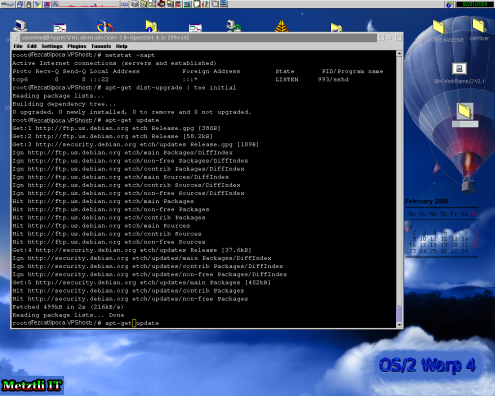Click the 'Fetched 499kB in 2s' output line
The image size is (495, 396).
[x=68, y=307]
